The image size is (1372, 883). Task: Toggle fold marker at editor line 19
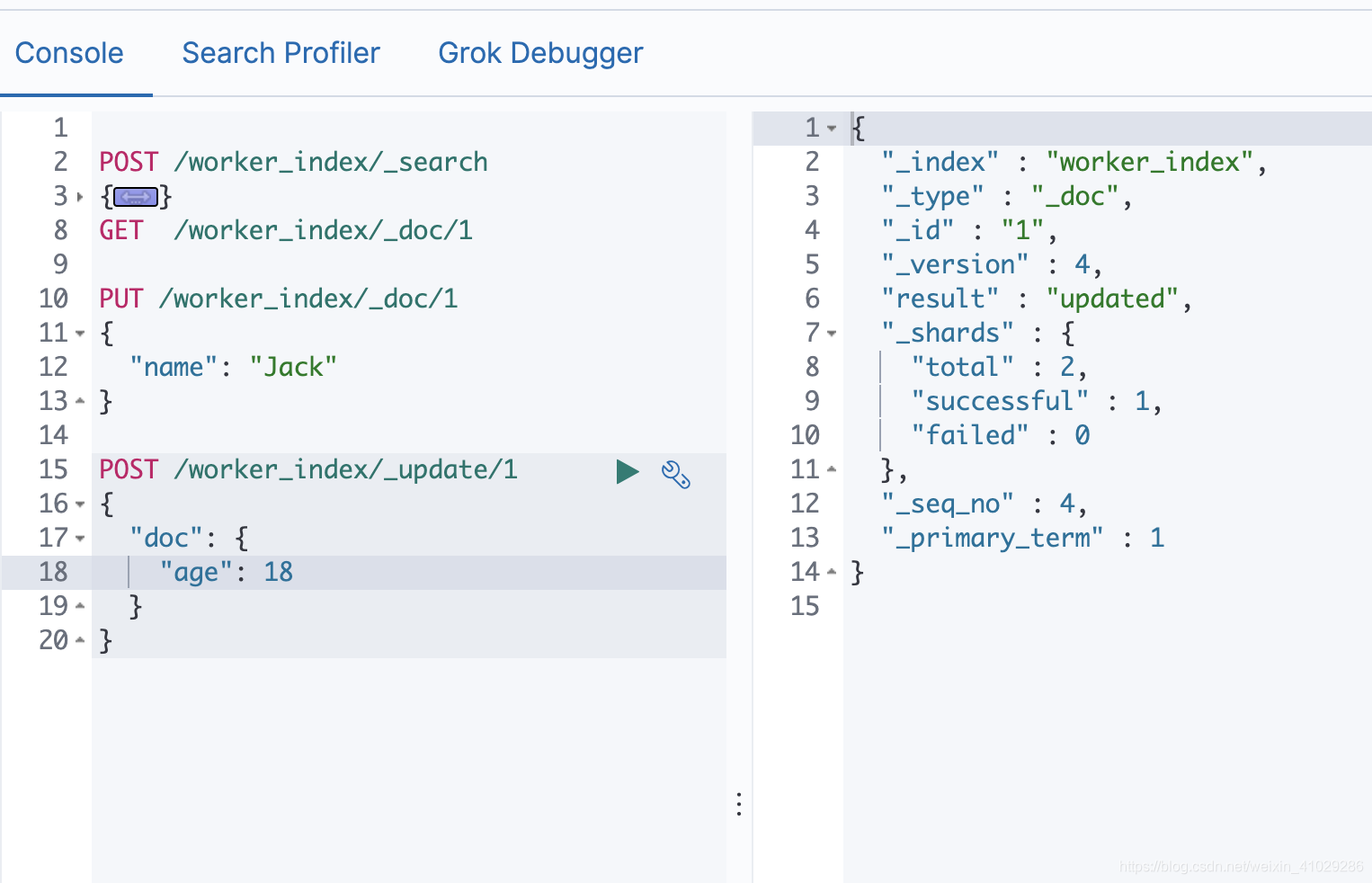pos(80,606)
